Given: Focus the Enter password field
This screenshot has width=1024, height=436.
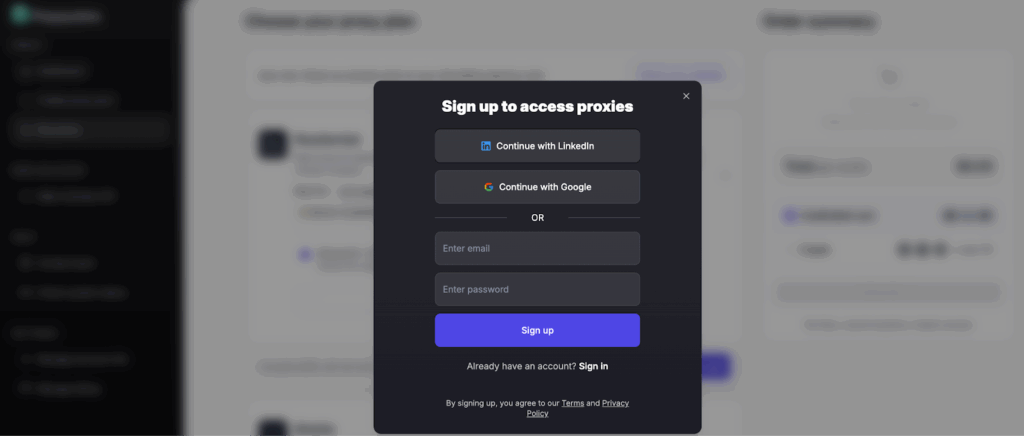Looking at the screenshot, I should (x=537, y=289).
